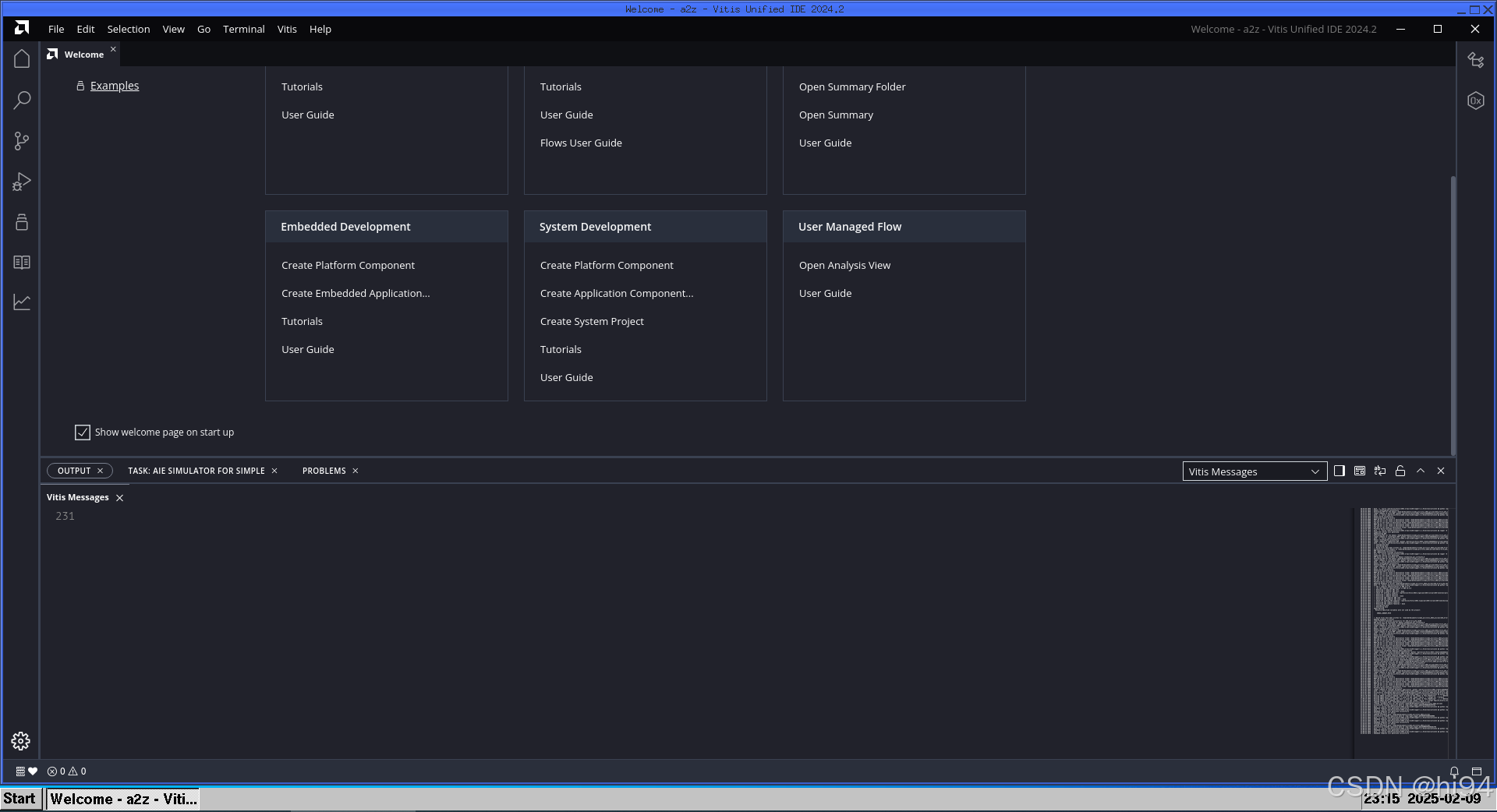Screen dimensions: 1497x812
Task: Open the flow navigator icon at top right
Action: click(x=1476, y=60)
